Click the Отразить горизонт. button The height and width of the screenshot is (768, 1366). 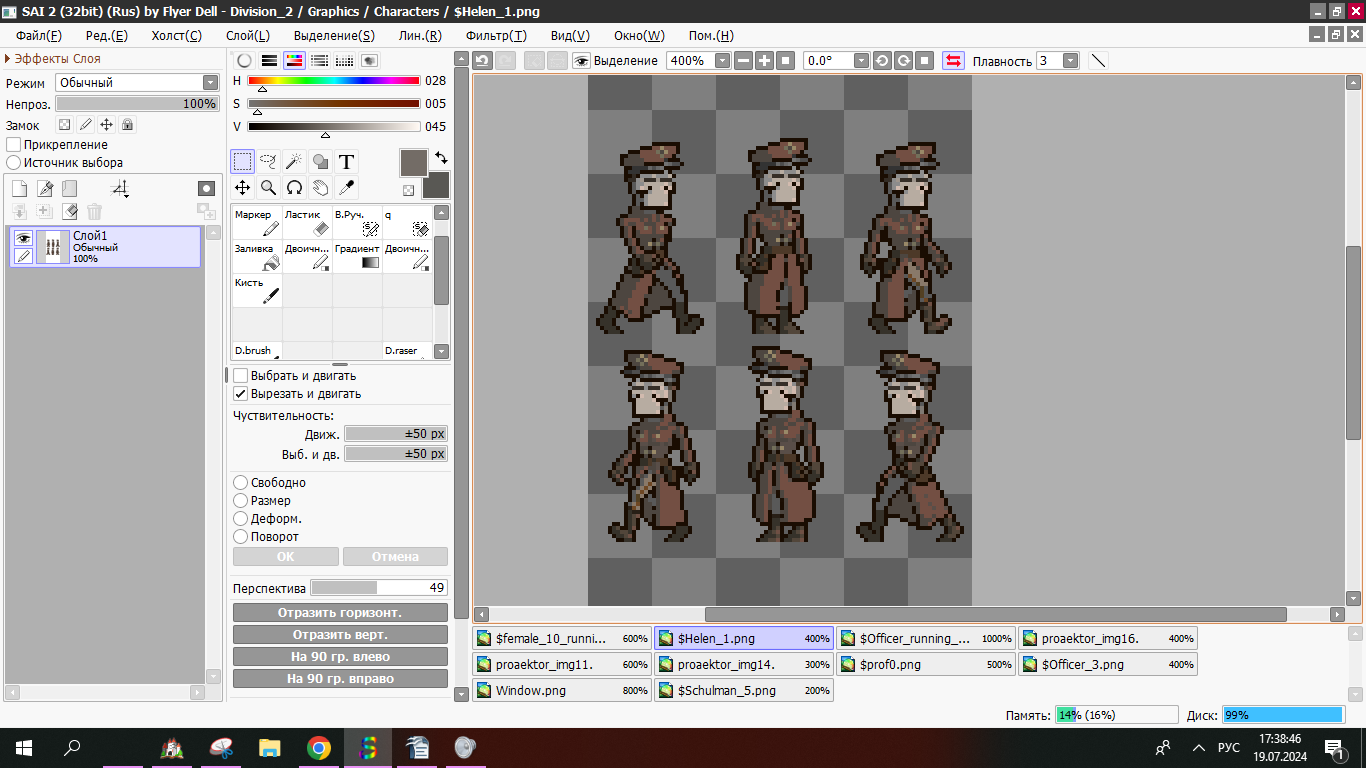(340, 613)
